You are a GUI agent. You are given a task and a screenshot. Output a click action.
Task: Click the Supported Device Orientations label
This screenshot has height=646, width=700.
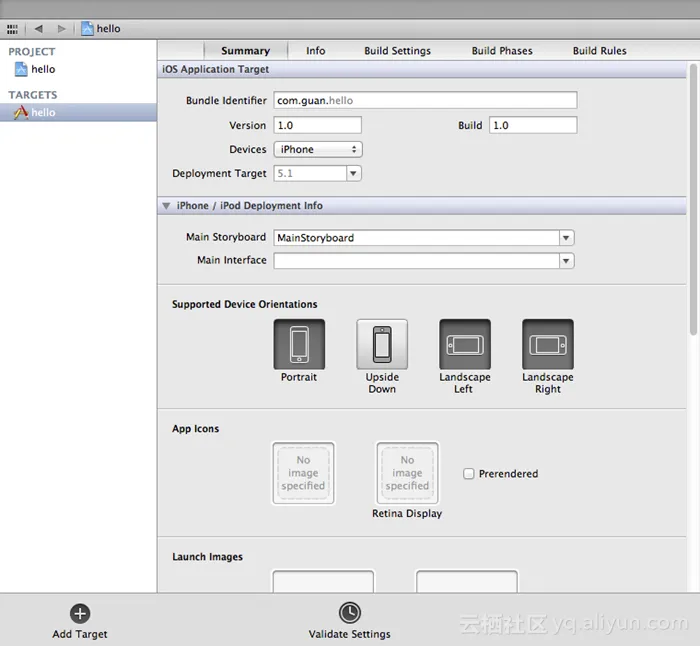click(x=245, y=304)
